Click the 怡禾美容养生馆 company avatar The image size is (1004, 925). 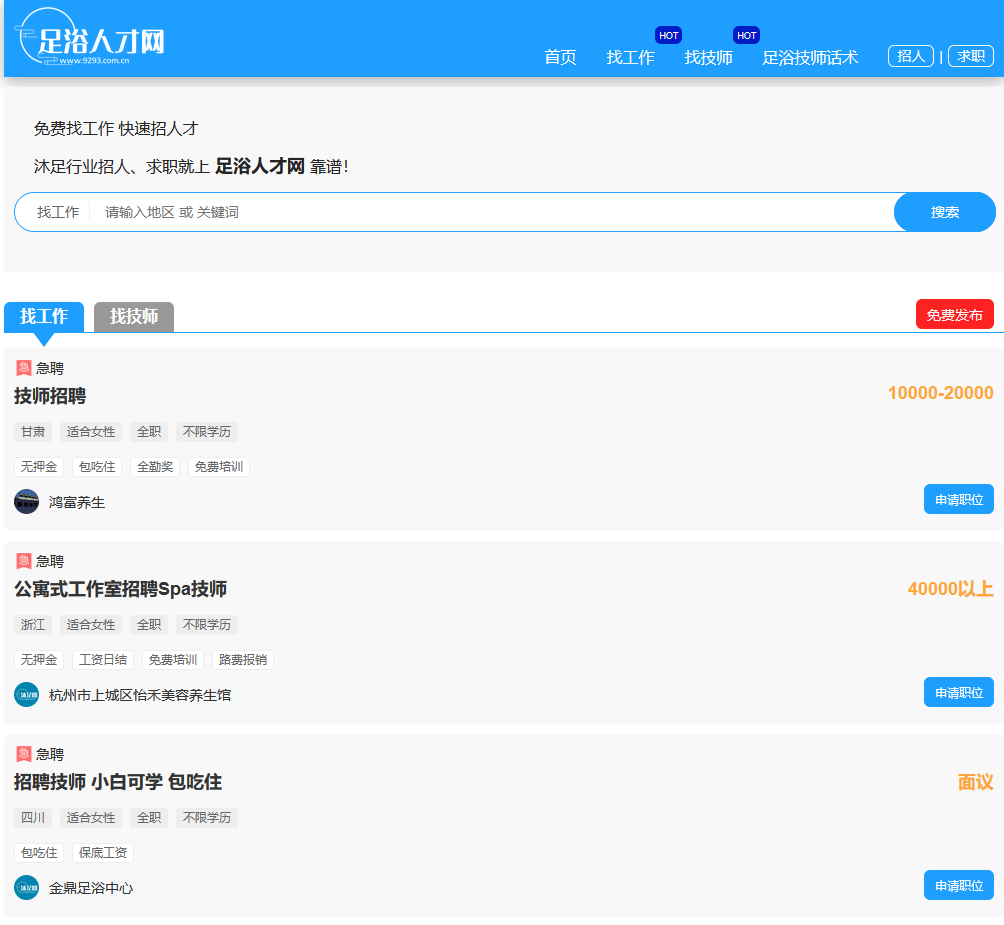tap(25, 694)
